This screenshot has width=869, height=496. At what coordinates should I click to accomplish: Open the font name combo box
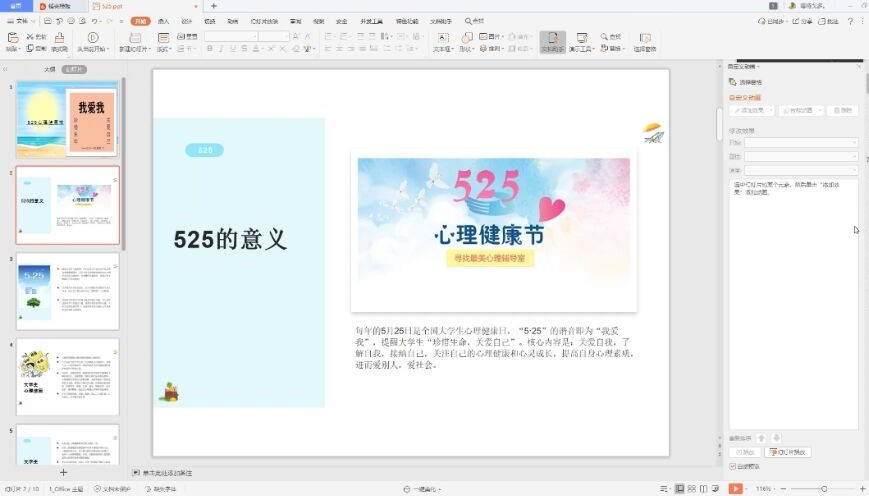(230, 36)
